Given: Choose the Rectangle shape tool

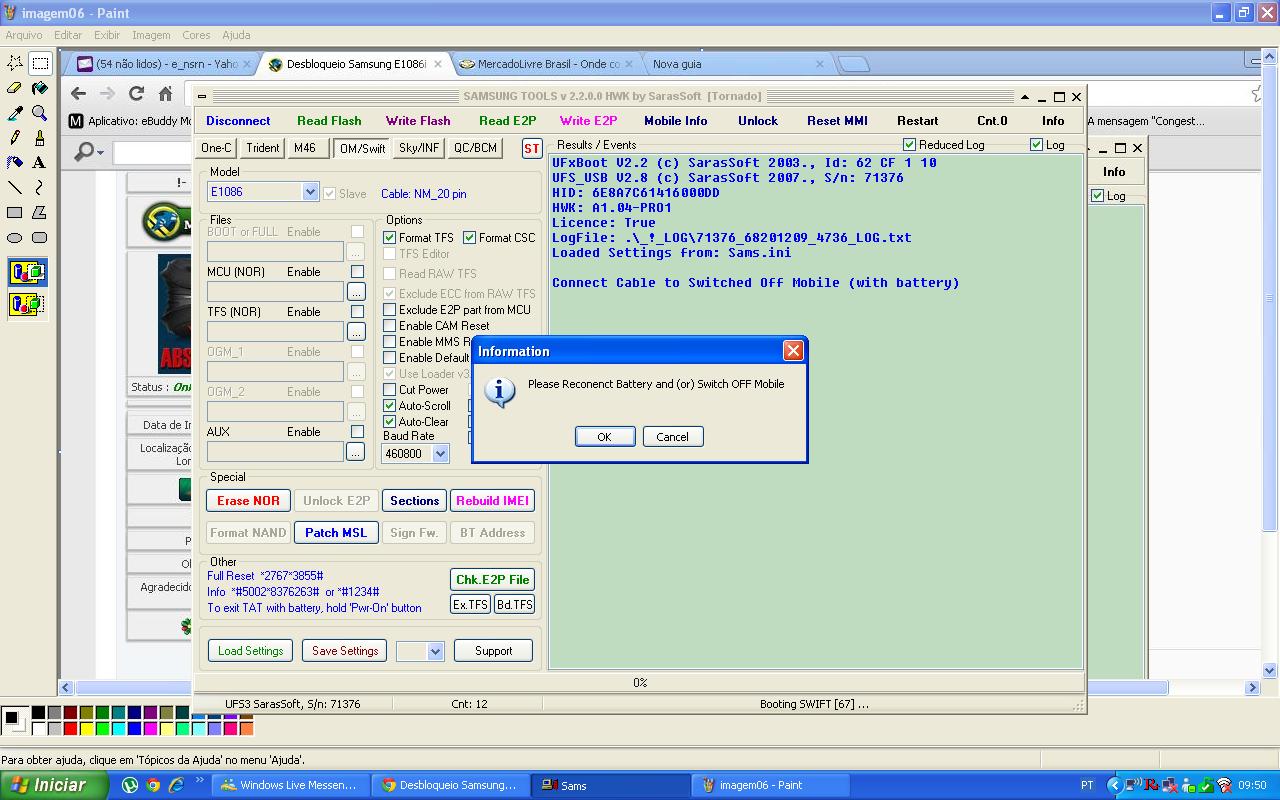Looking at the screenshot, I should (15, 212).
